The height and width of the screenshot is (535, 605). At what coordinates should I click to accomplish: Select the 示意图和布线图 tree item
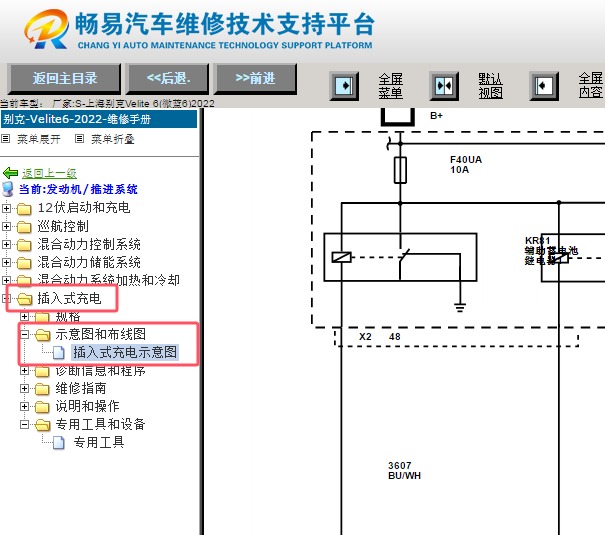click(100, 334)
